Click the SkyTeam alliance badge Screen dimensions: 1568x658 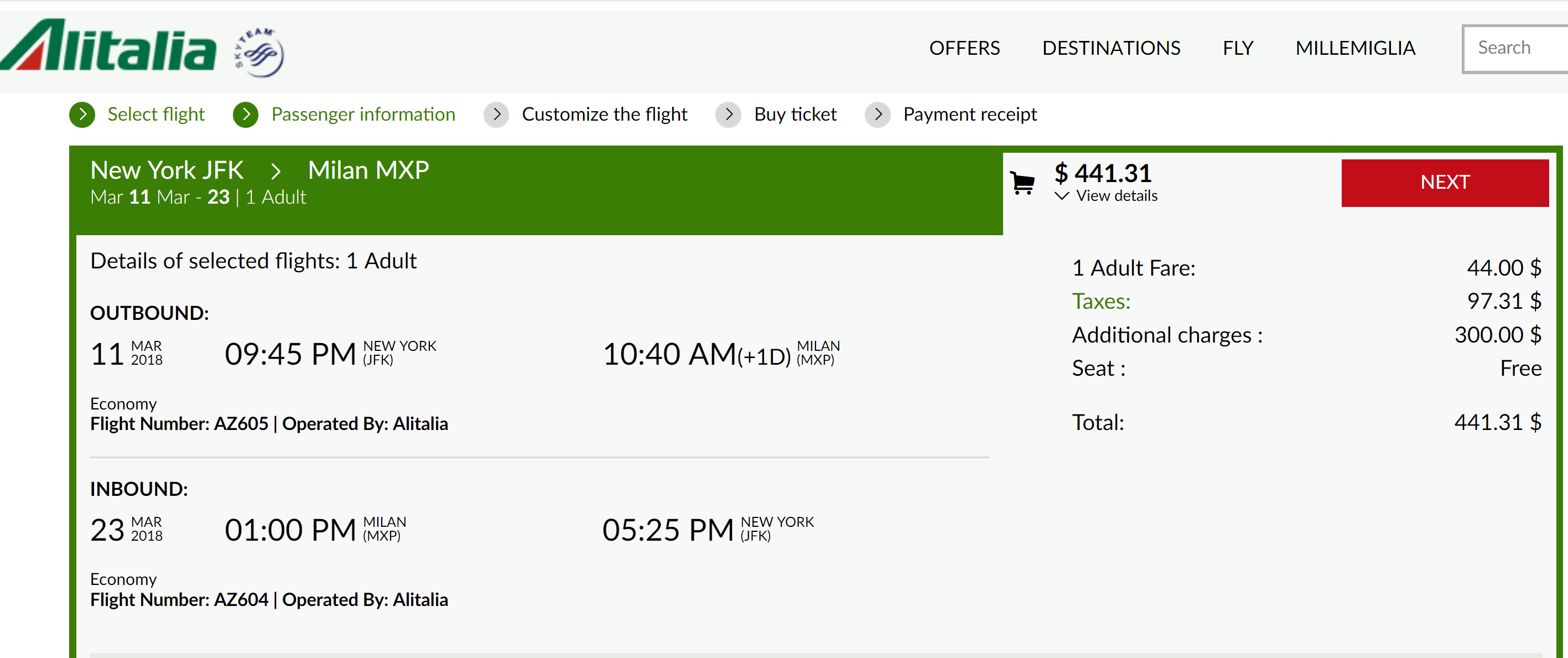coord(260,53)
